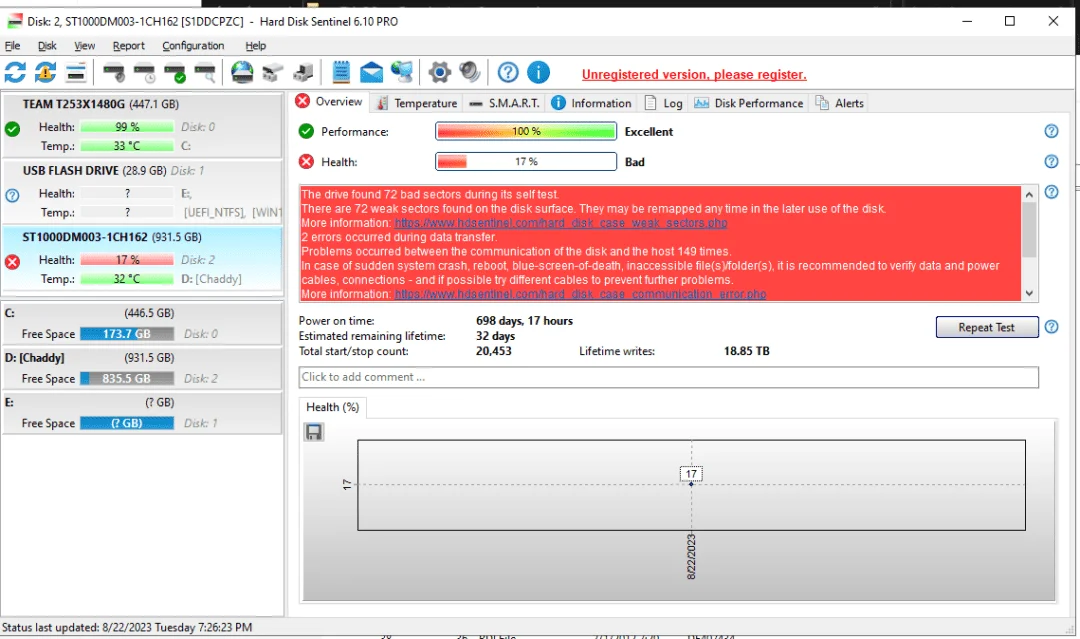Select the E: partition entry
The height and width of the screenshot is (639, 1080).
pos(142,412)
